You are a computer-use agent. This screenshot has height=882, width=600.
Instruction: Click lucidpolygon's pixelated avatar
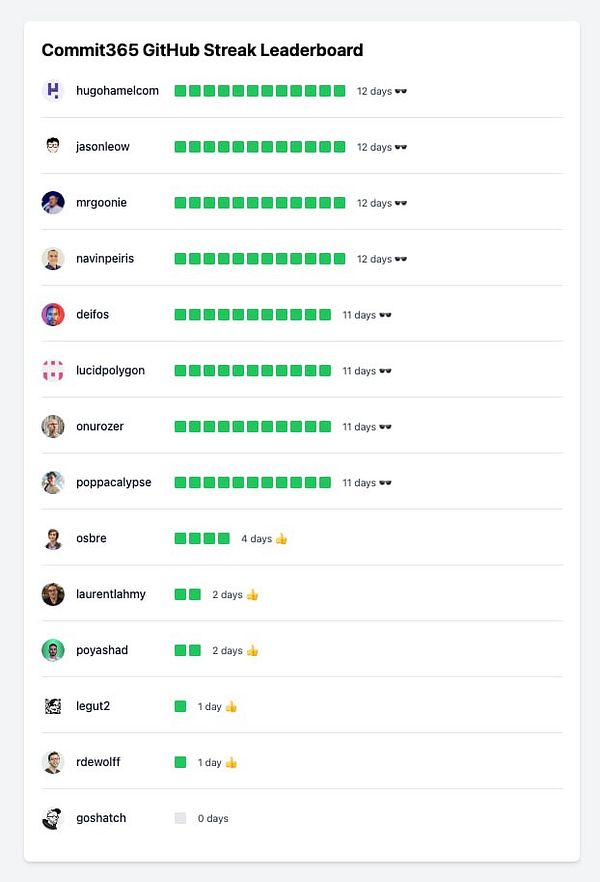tap(53, 370)
